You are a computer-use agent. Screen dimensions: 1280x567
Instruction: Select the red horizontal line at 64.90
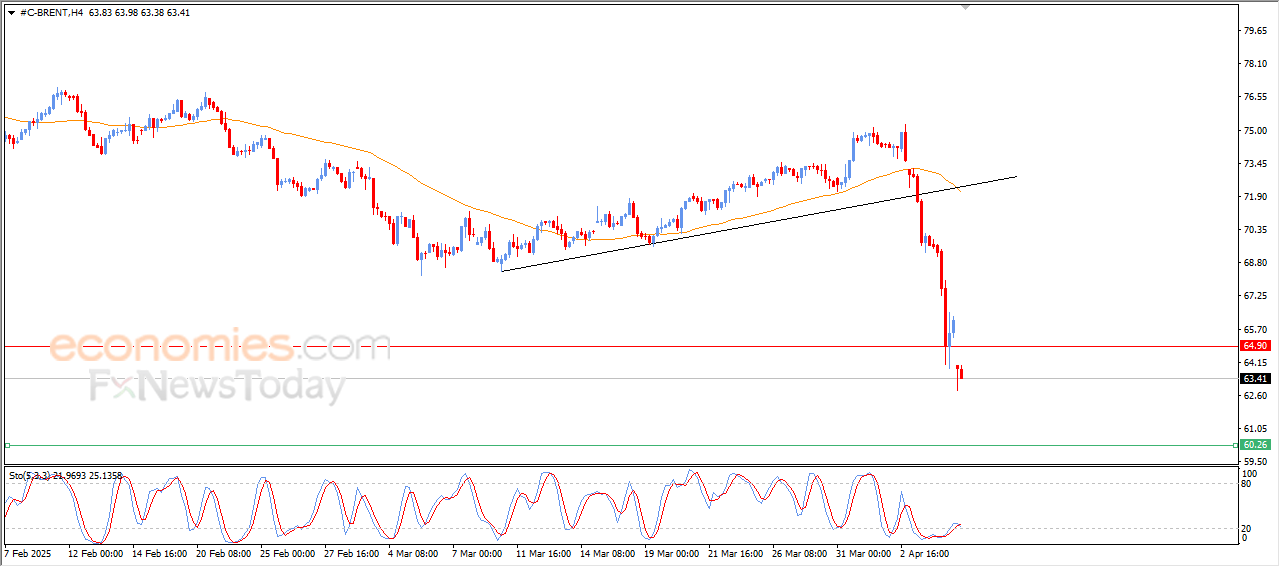[x=620, y=346]
